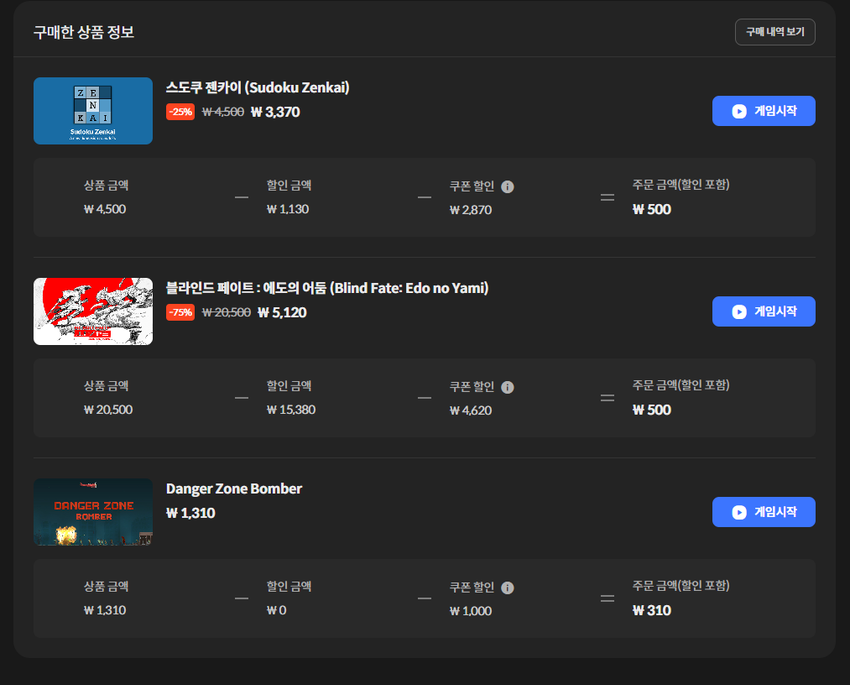Start the Sudoku Zenkai game with 게임시작
850x685 pixels.
pyautogui.click(x=763, y=111)
